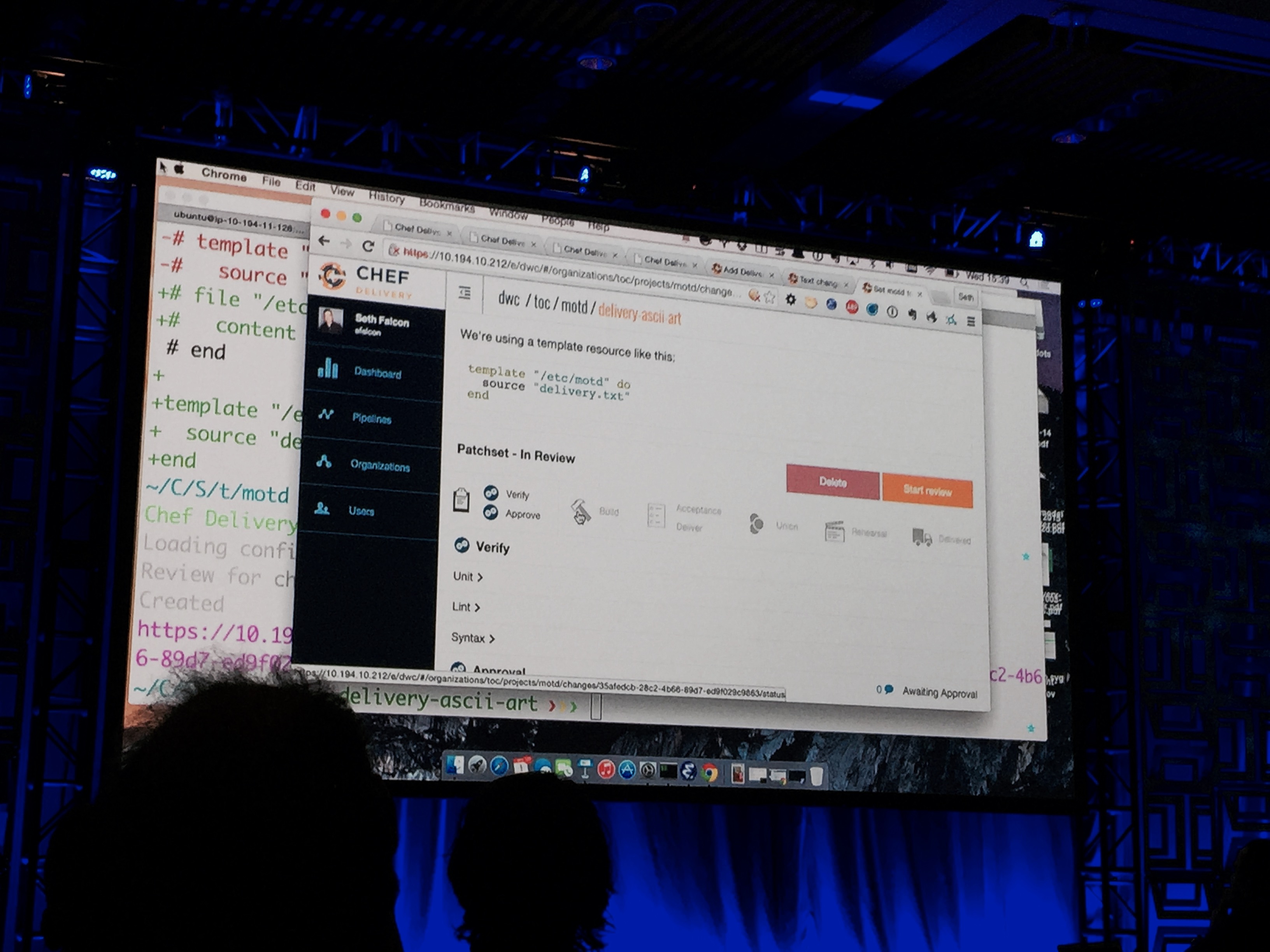Expand the Unit phase details
Screen dimensions: 1270x952
coord(468,577)
